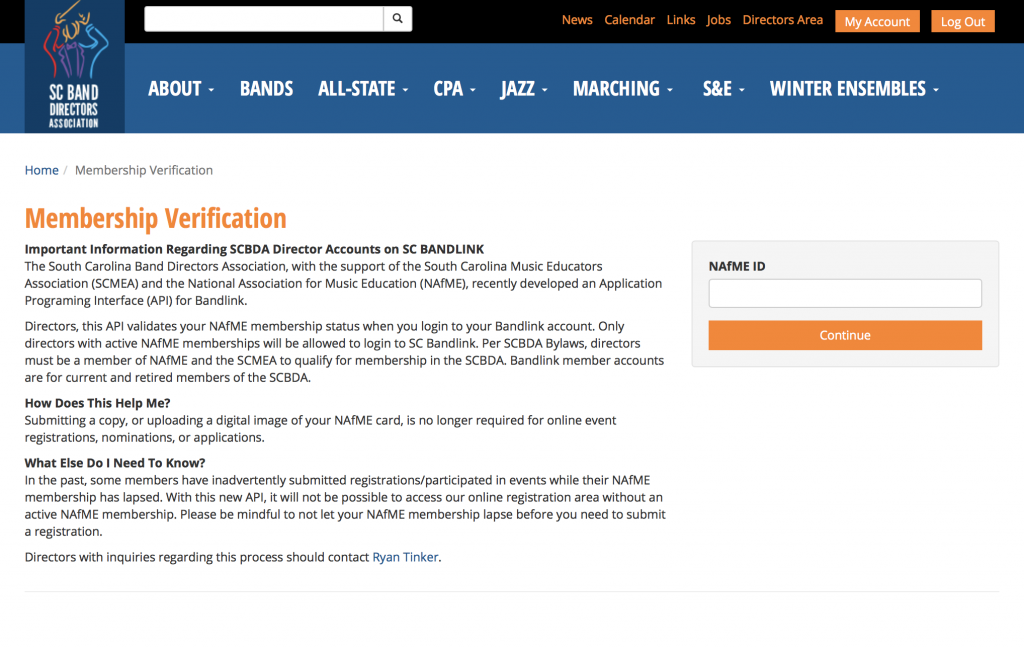Viewport: 1024px width, 647px height.
Task: Select the BANDS navigation item
Action: (266, 88)
